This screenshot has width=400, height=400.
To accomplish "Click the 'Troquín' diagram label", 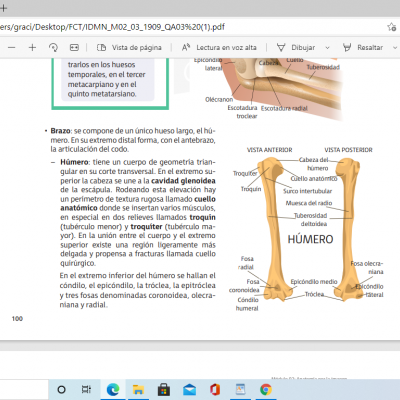I will (x=251, y=189).
